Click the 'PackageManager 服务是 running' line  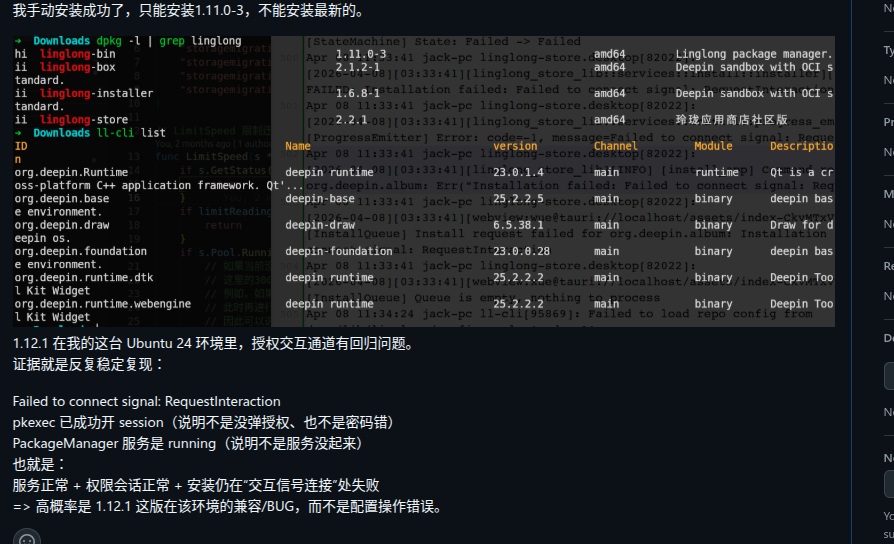click(189, 444)
